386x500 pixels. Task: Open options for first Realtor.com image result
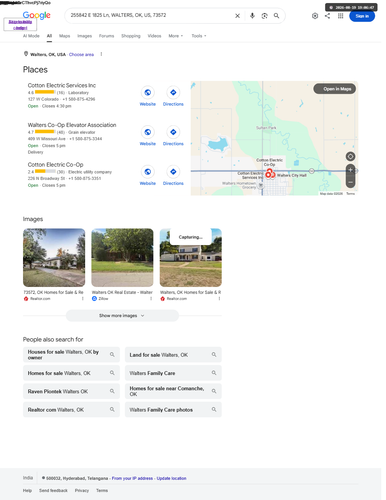83,299
